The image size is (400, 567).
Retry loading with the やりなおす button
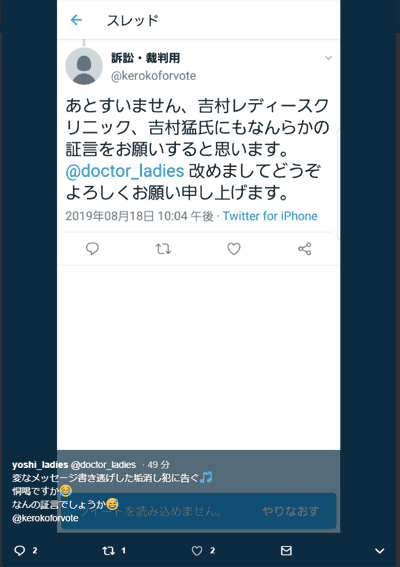(x=291, y=511)
